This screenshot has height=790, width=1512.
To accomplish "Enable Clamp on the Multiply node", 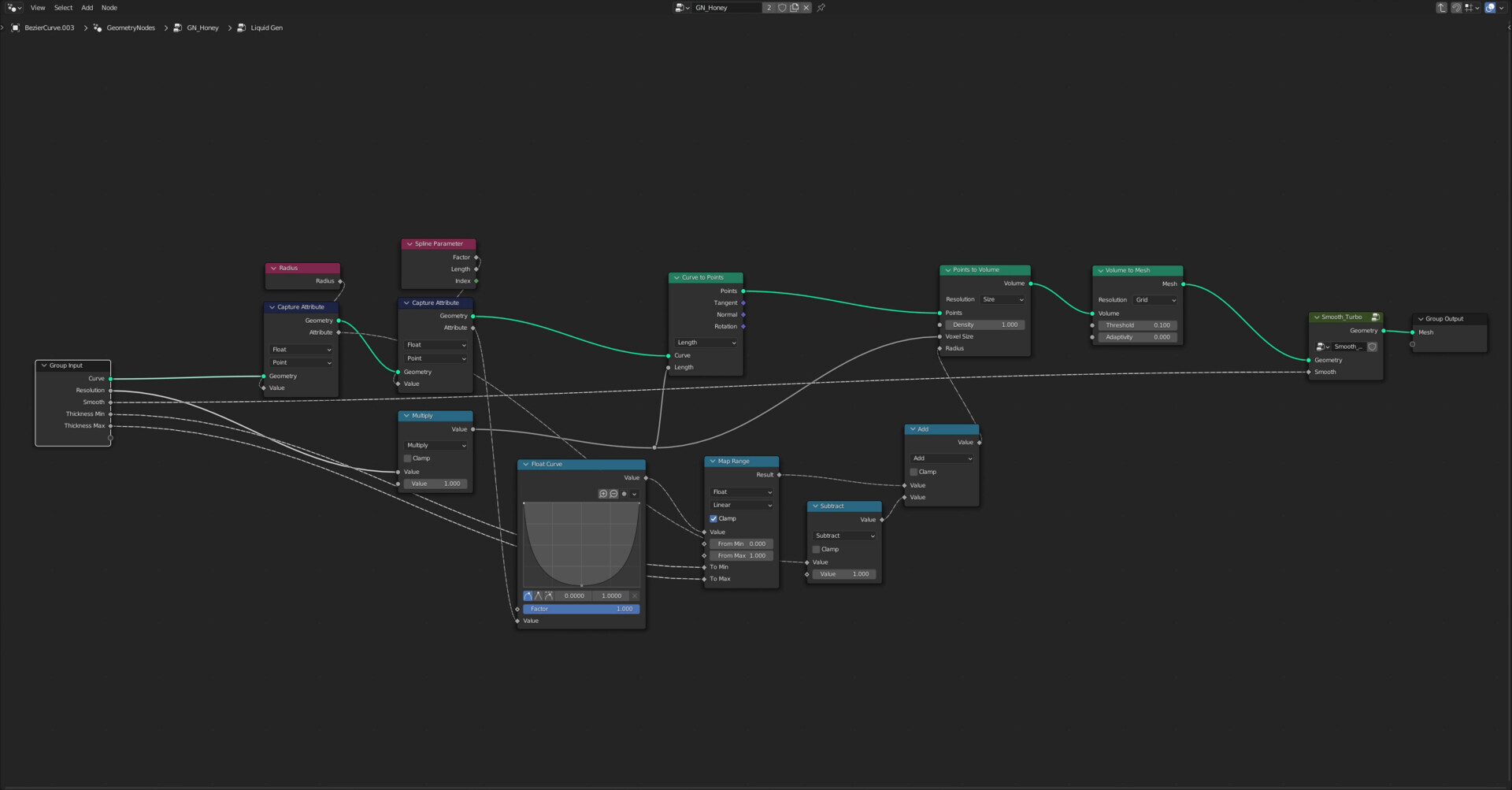I will click(407, 458).
